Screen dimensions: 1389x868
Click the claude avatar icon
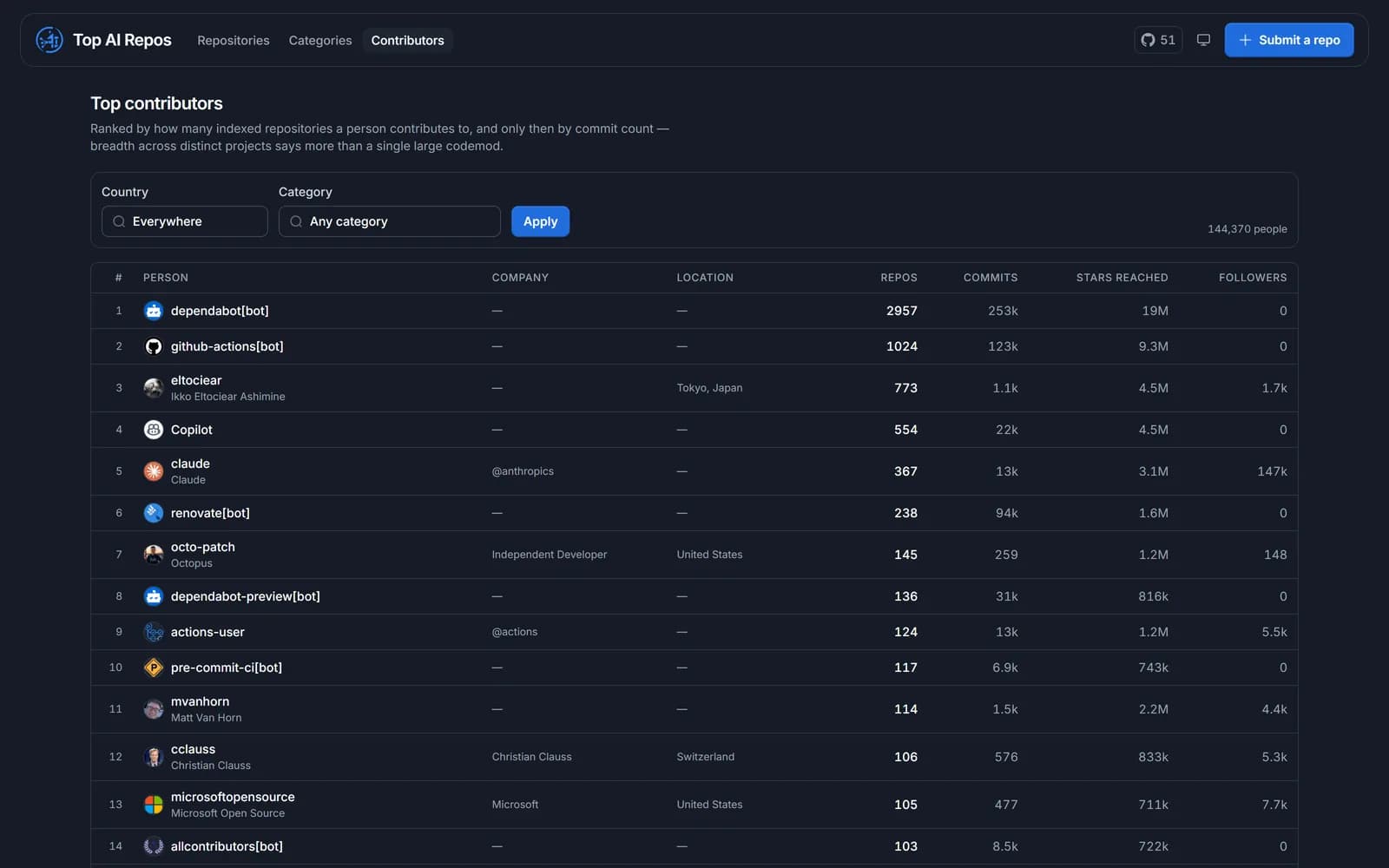tap(154, 471)
